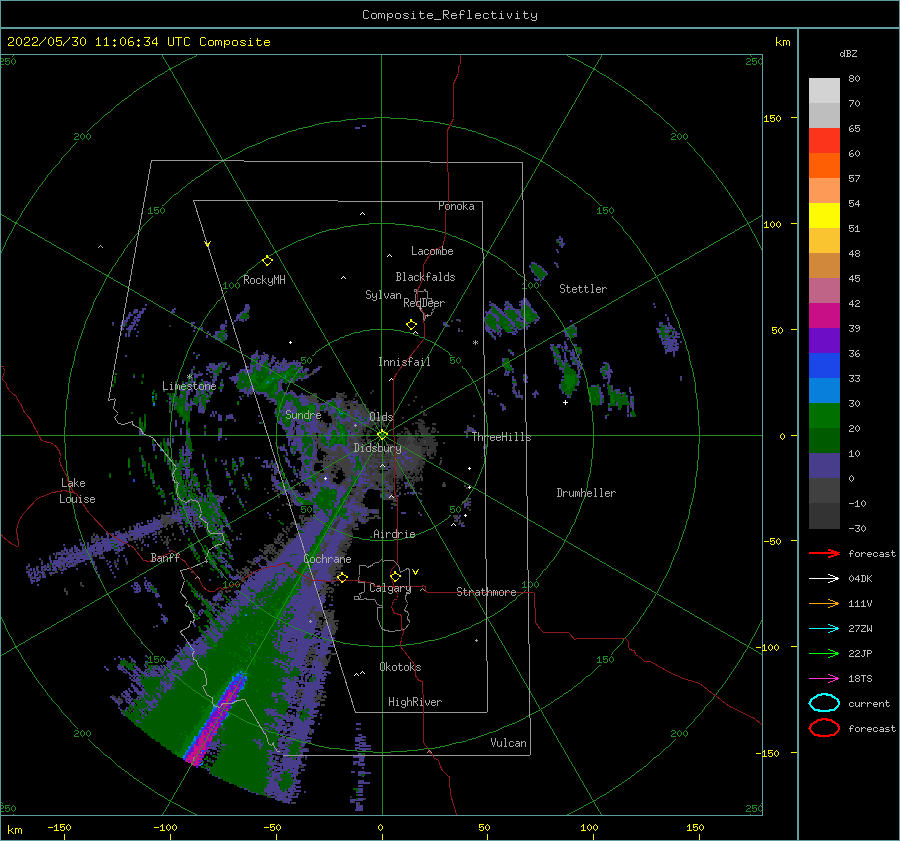Image resolution: width=900 pixels, height=841 pixels.
Task: Pick the slate 0-10 dBZ color swatch
Action: [x=824, y=466]
